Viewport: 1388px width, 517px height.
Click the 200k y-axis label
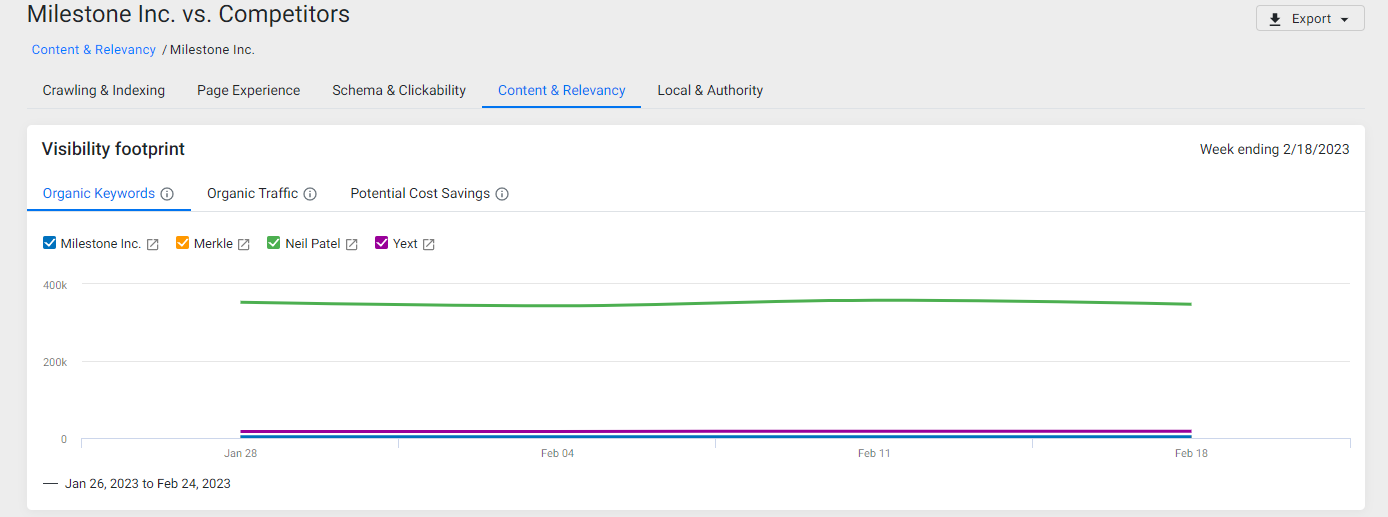(x=55, y=362)
